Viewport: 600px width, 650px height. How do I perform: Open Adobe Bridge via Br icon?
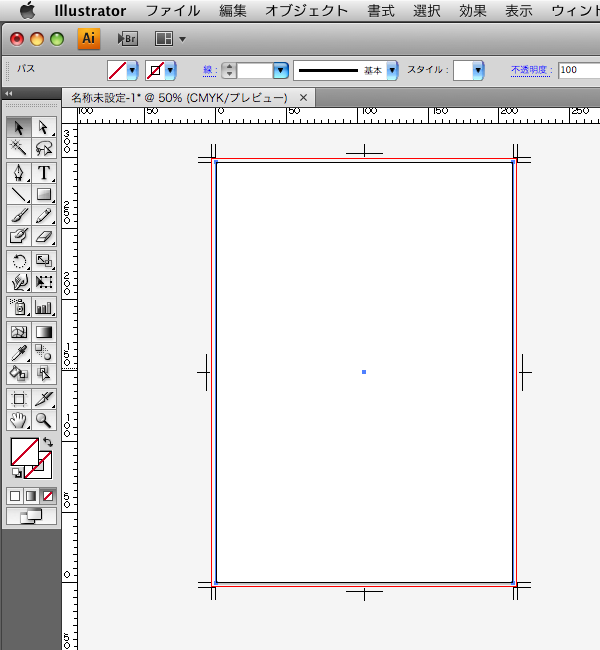click(127, 39)
